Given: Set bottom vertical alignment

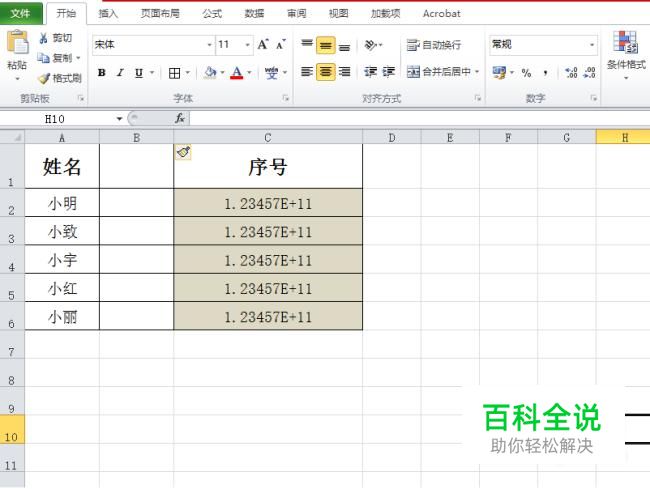Looking at the screenshot, I should [344, 47].
